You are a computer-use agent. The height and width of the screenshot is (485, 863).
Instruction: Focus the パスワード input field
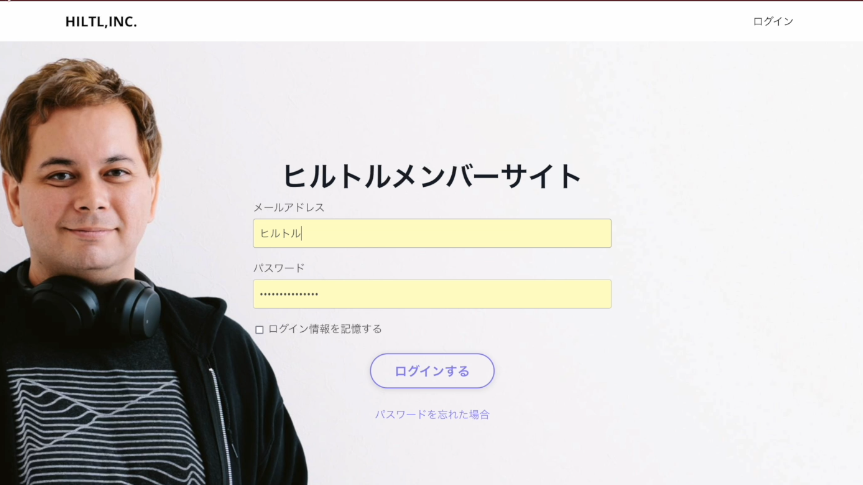click(x=432, y=293)
